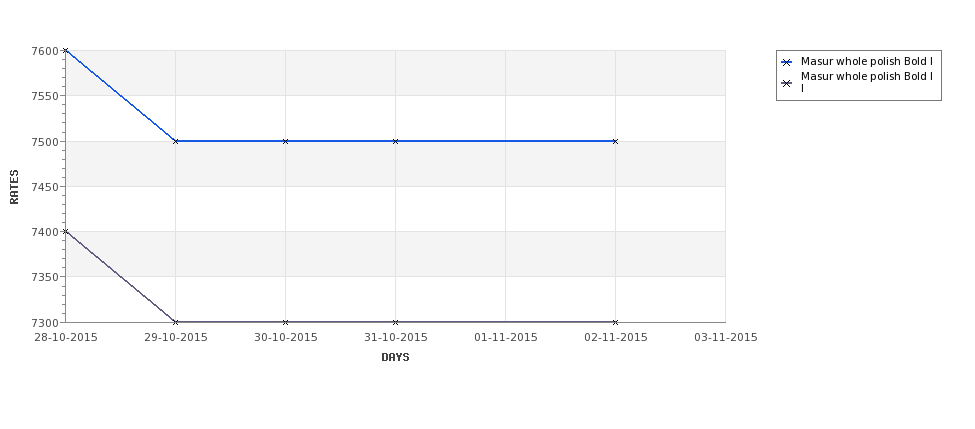Select the dark marker on 29-10-2015 at 7300

(x=175, y=322)
